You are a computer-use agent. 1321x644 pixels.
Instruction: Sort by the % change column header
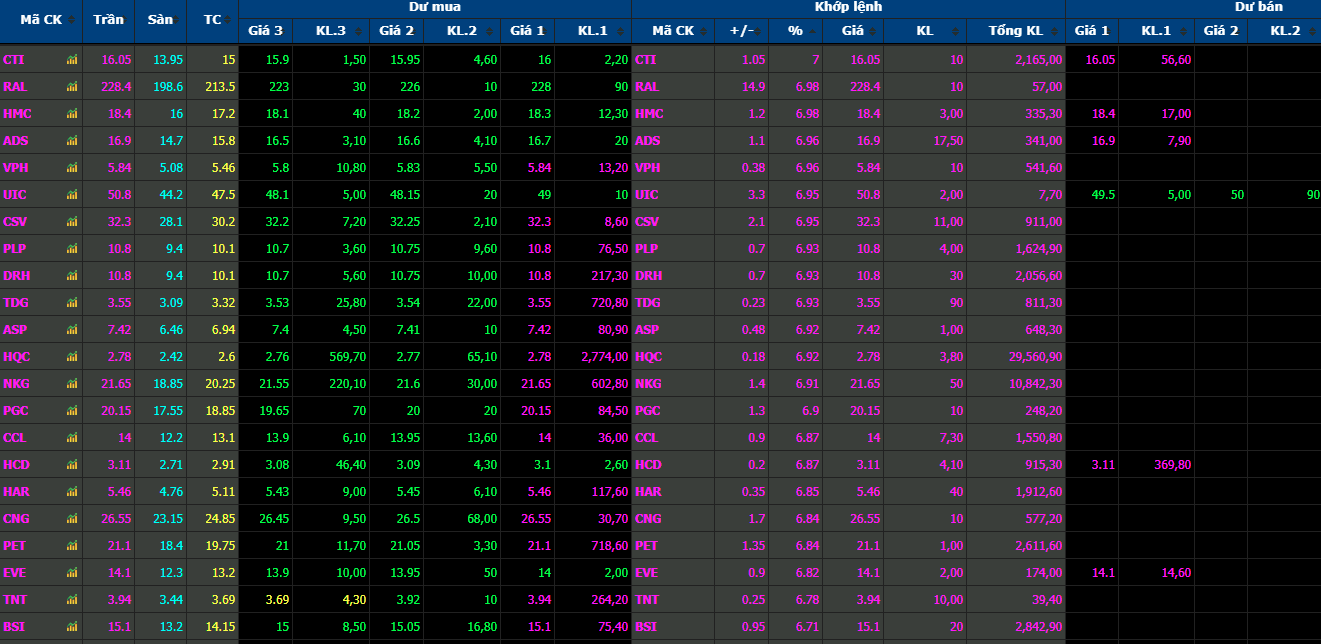795,31
